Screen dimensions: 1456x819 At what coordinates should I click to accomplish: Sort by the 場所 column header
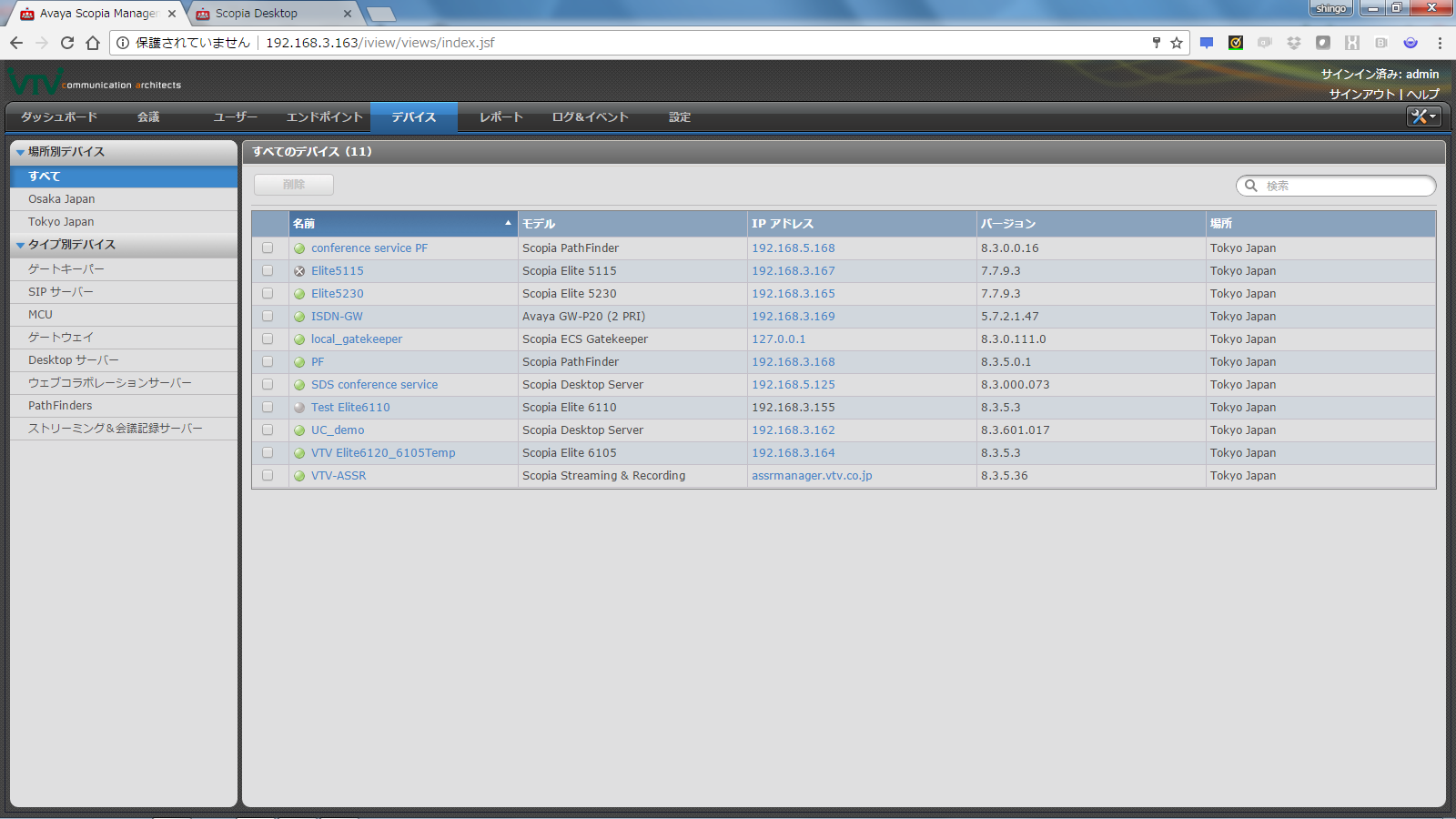tap(1320, 223)
